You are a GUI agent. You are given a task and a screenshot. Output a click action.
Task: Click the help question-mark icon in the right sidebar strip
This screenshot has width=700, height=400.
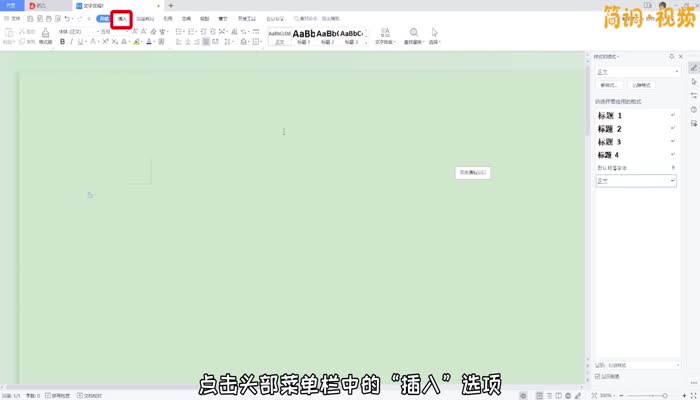693,109
